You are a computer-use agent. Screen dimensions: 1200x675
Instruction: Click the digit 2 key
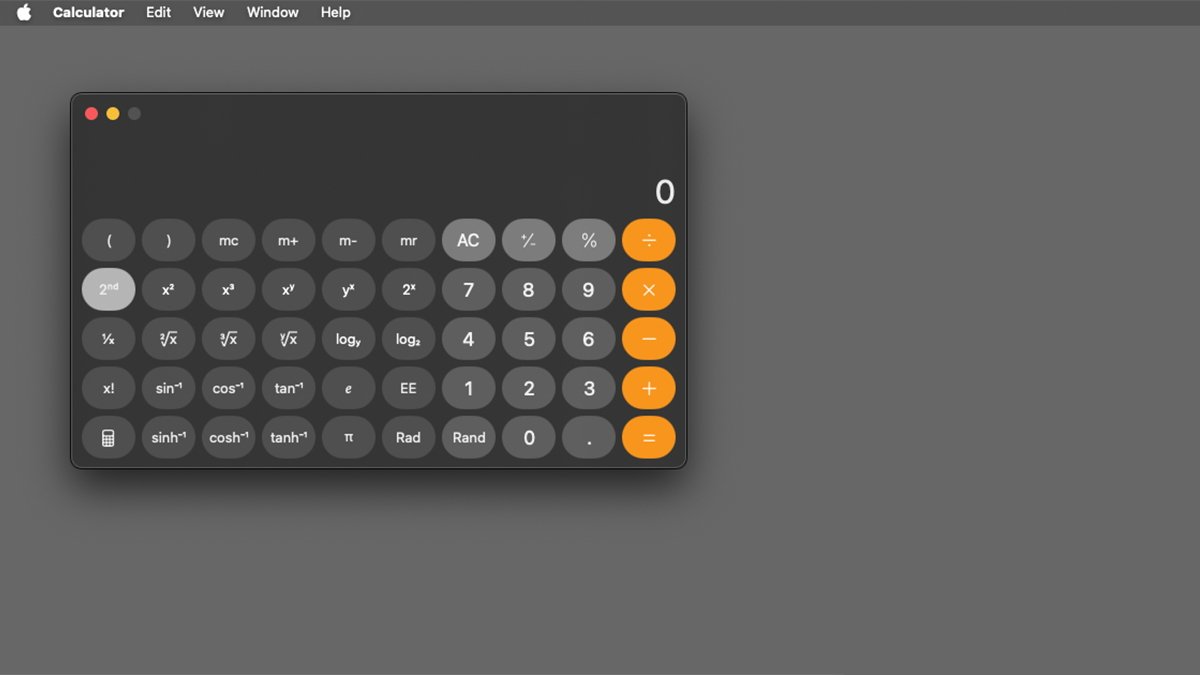coord(528,388)
